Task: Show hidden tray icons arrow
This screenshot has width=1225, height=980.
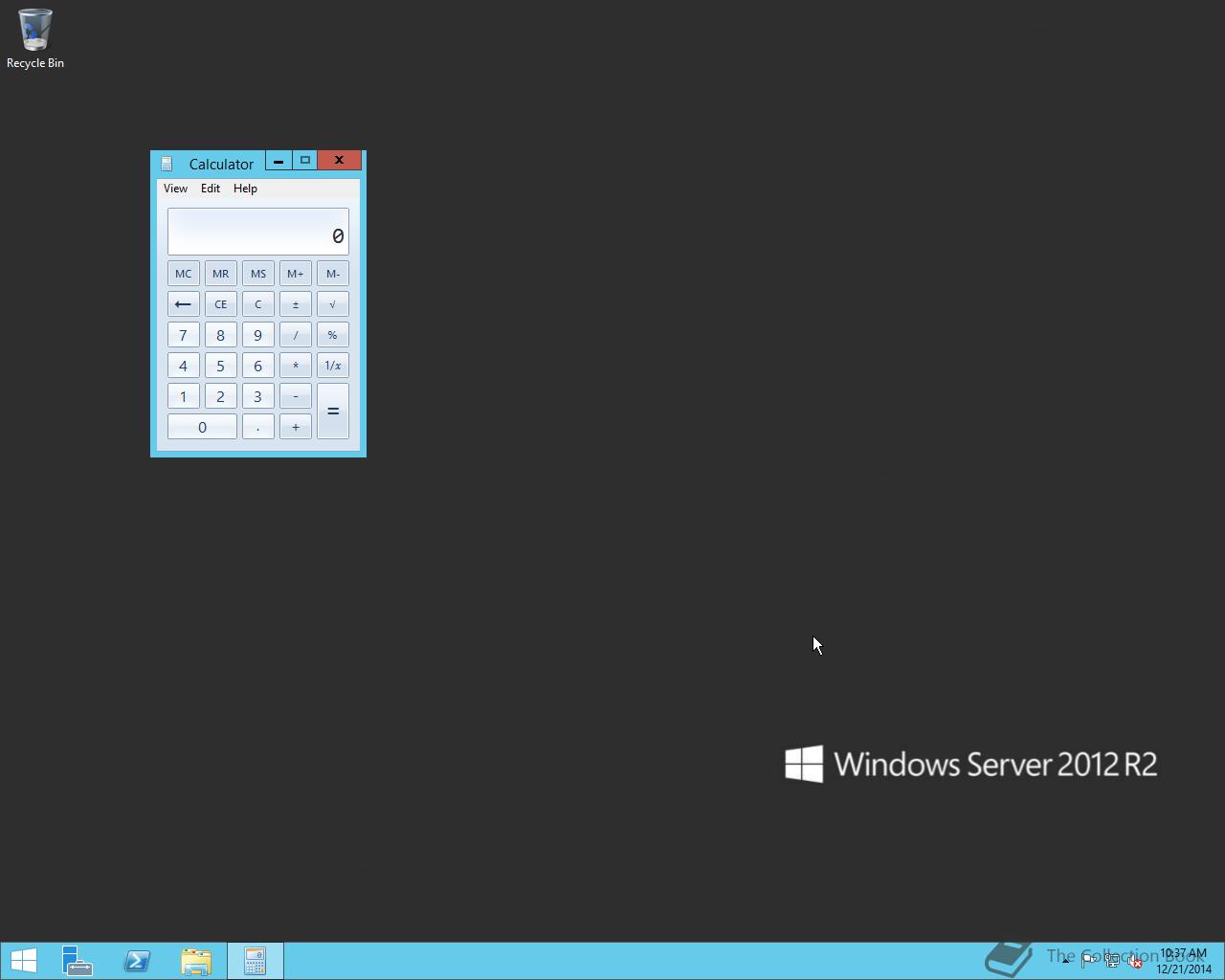Action: (x=1065, y=961)
